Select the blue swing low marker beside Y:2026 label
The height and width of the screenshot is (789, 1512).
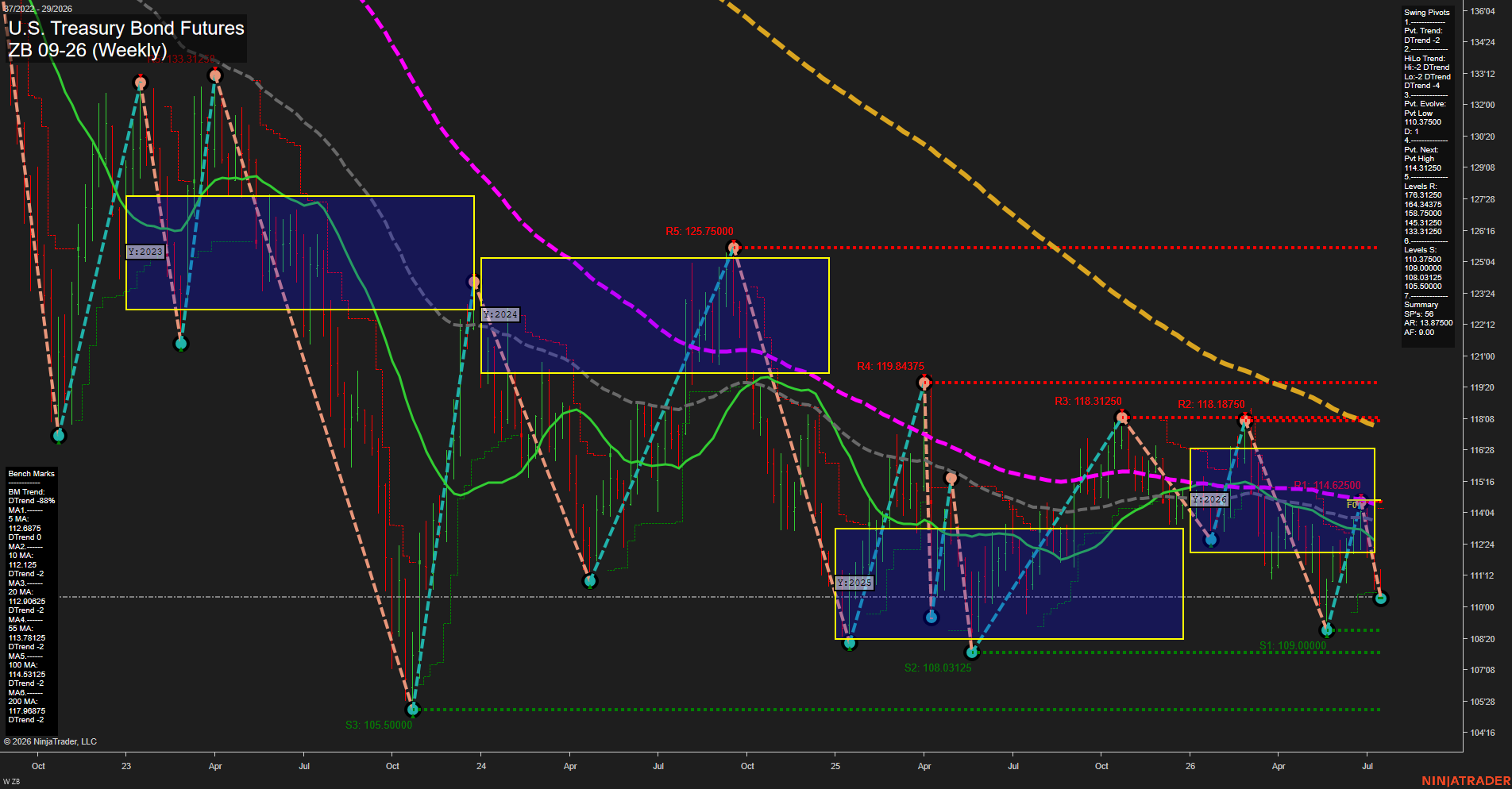click(x=1211, y=540)
